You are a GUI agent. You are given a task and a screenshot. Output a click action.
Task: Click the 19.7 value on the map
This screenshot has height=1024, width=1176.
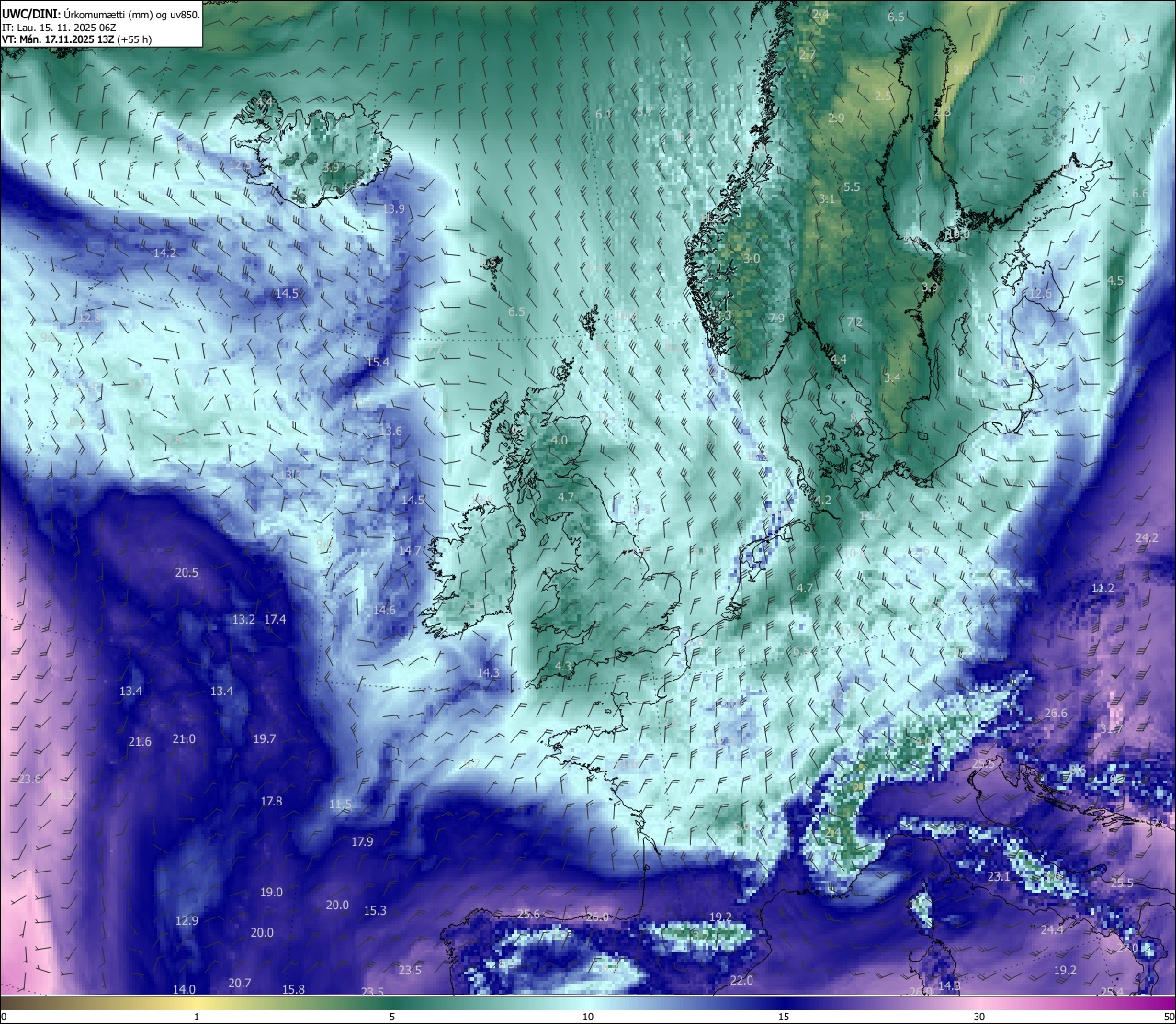[x=265, y=739]
